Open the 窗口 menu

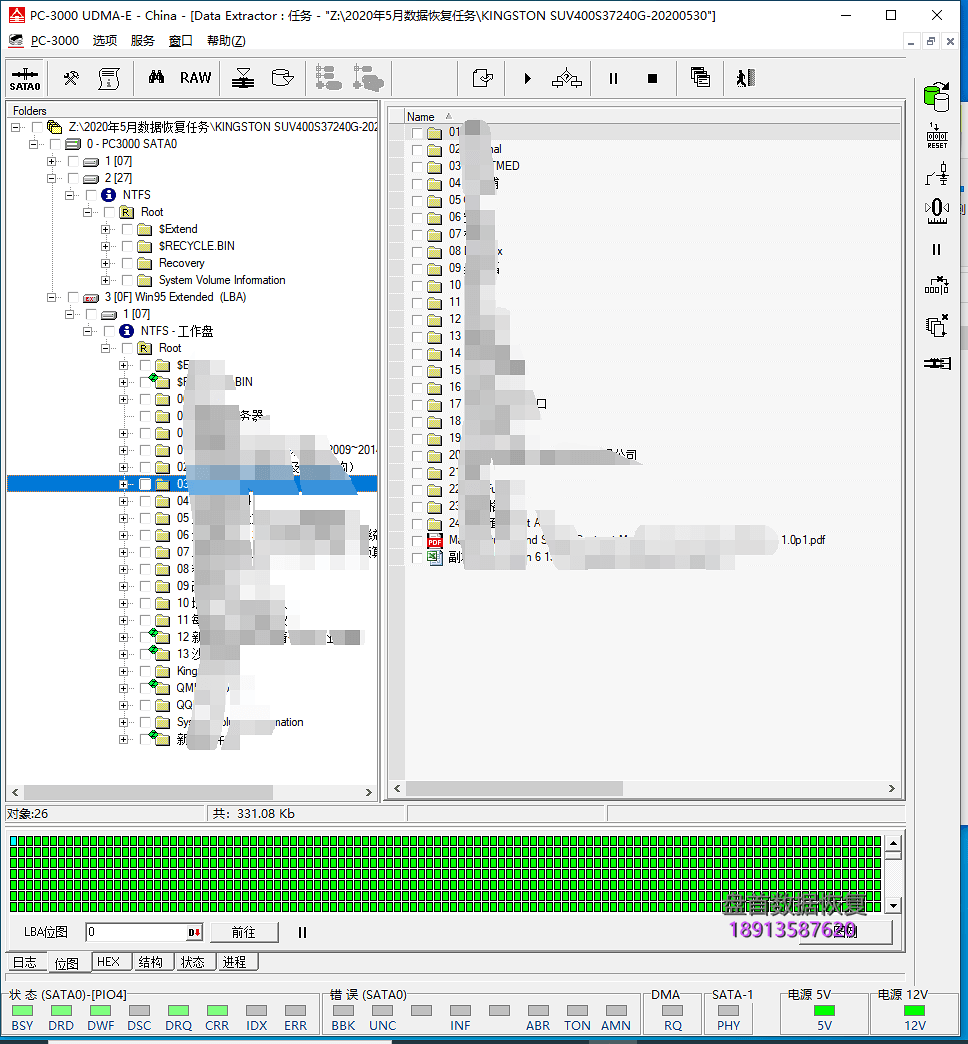click(180, 41)
